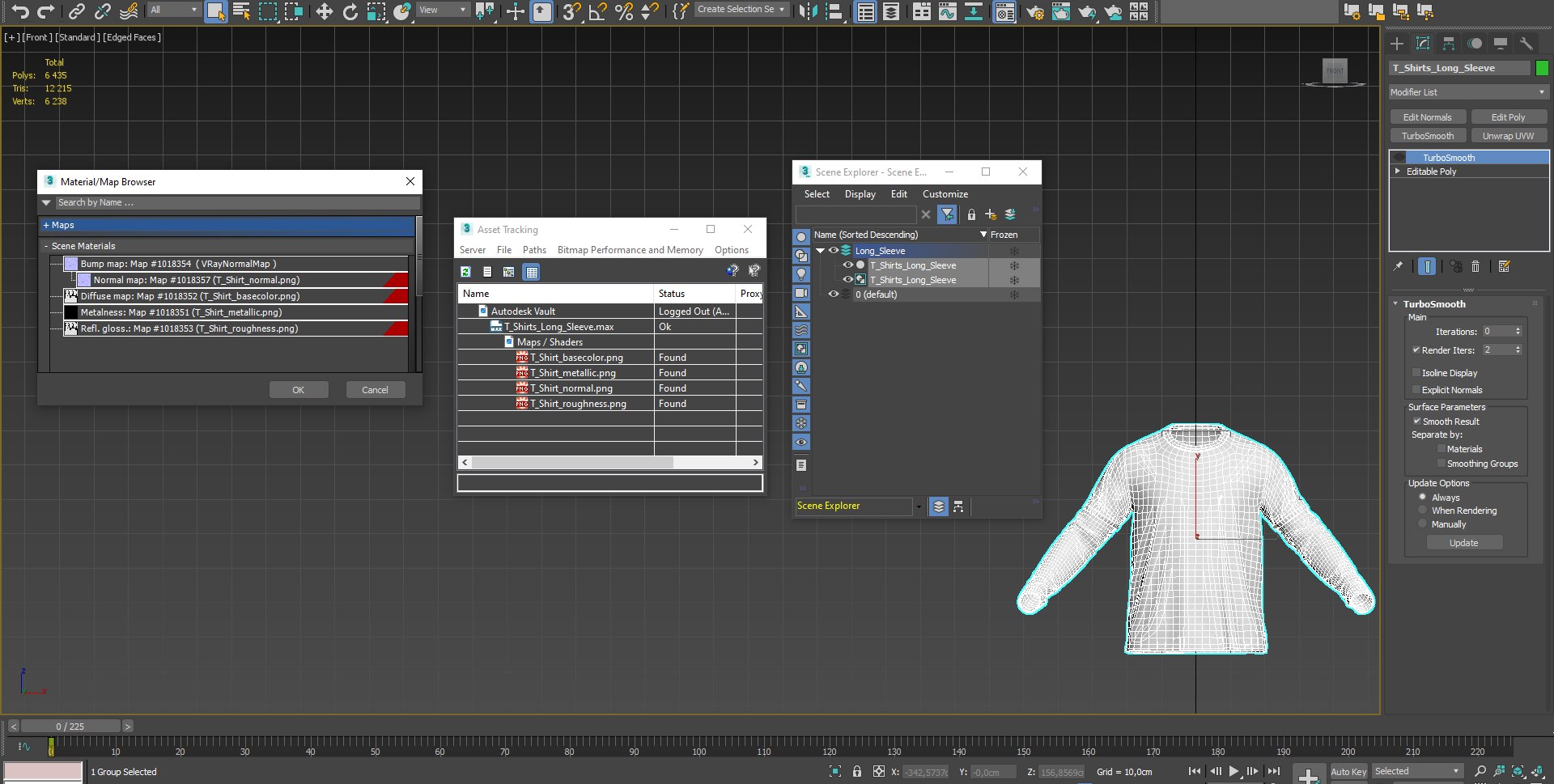Select Manually update option
Screen dimensions: 1554x784
click(1423, 524)
